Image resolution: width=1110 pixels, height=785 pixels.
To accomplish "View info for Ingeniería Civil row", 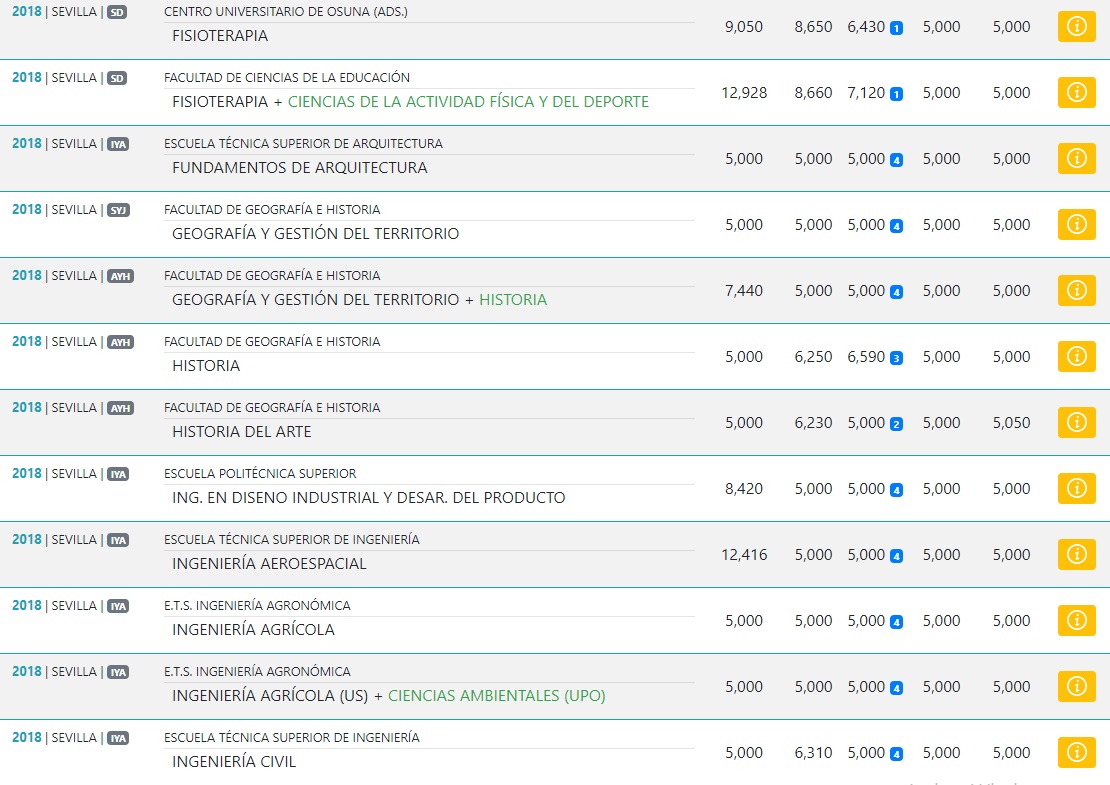I will [1076, 753].
